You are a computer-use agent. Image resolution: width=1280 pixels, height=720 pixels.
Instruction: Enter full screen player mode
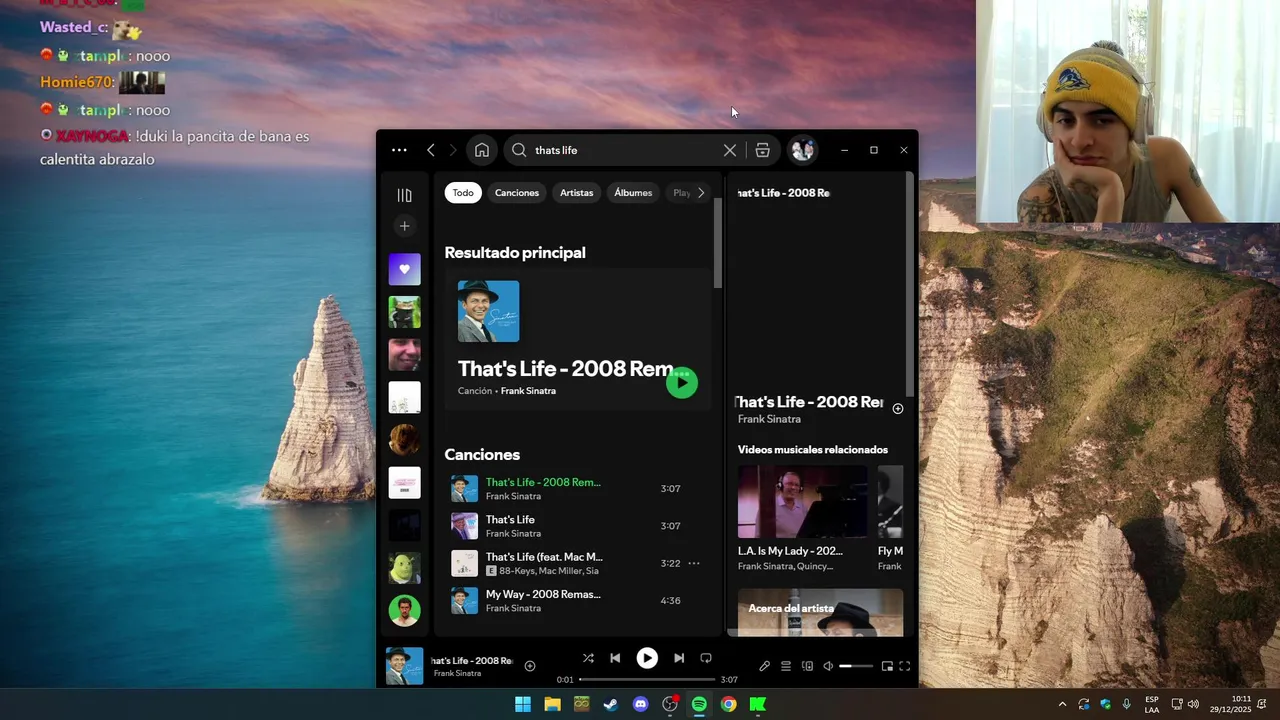tap(905, 666)
